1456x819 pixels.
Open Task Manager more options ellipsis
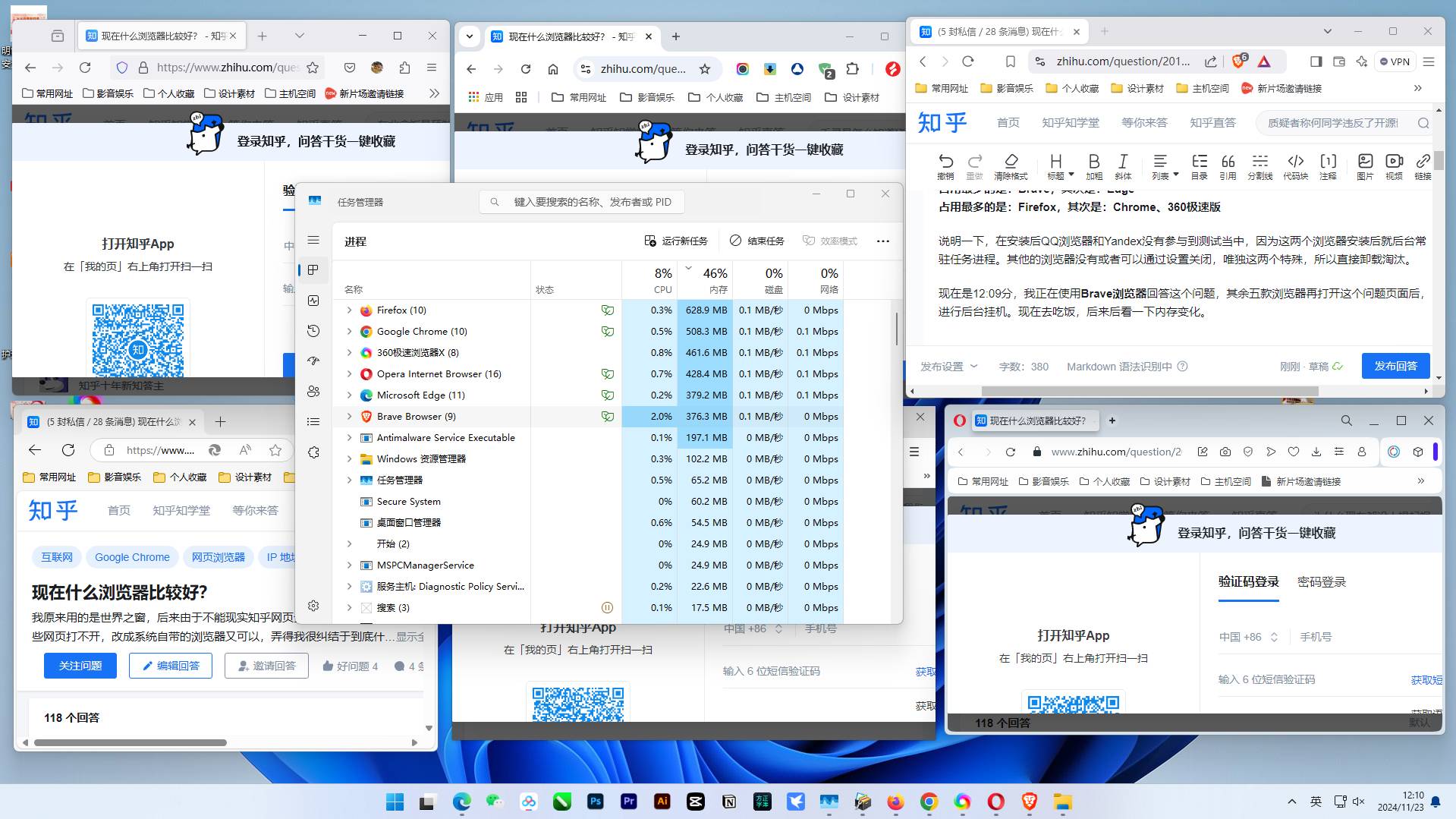coord(882,241)
